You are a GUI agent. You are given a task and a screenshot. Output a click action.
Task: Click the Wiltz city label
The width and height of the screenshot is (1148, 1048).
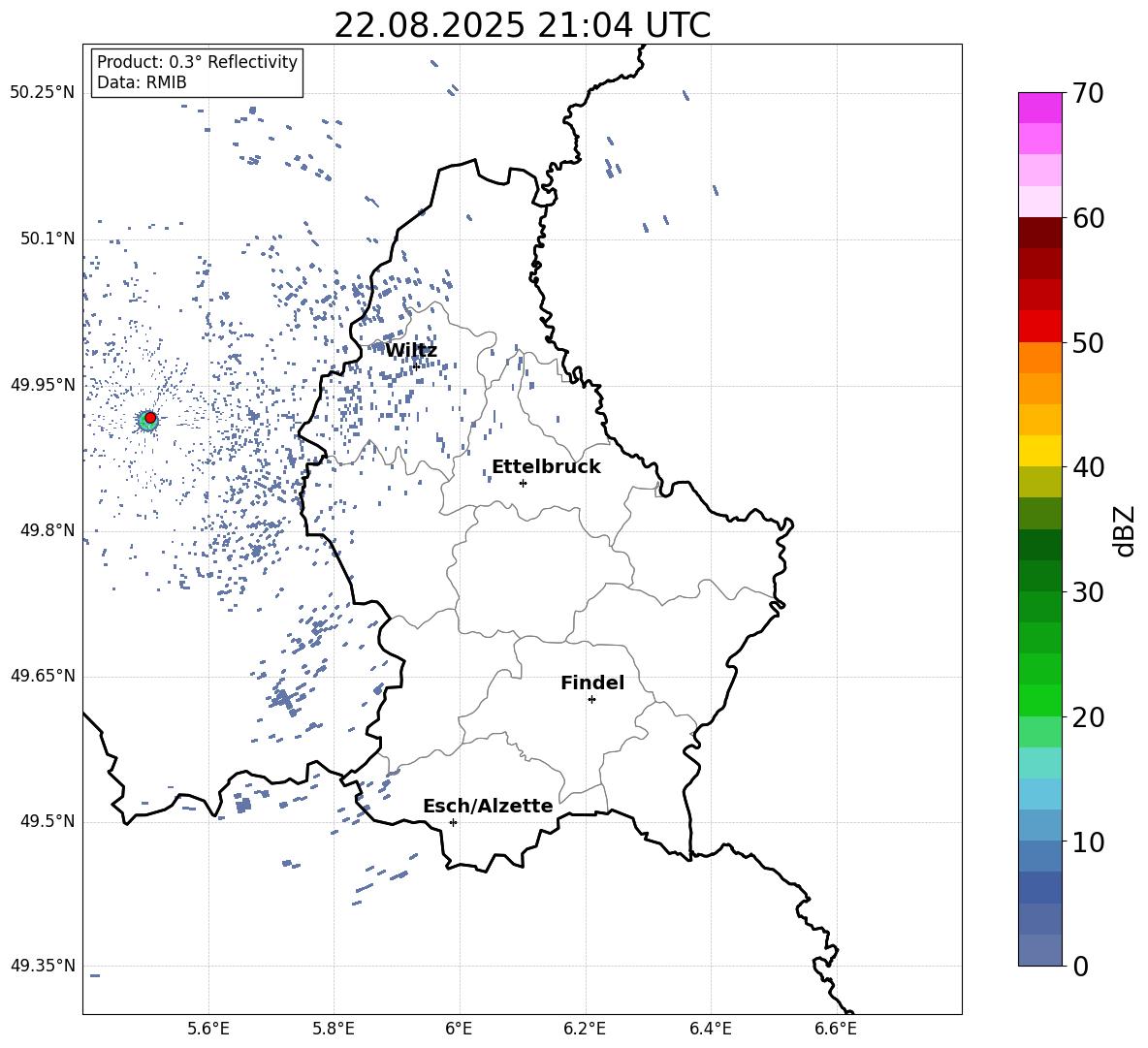pos(411,351)
